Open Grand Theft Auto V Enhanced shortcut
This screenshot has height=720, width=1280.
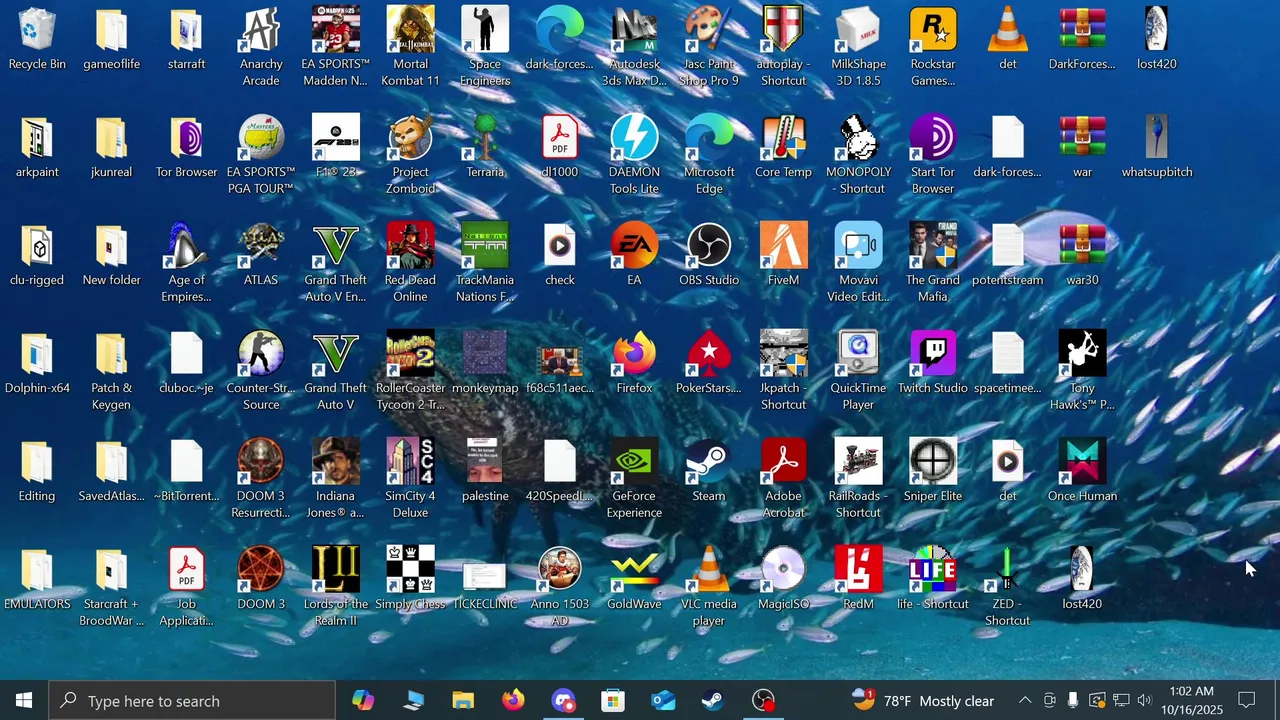coord(336,262)
